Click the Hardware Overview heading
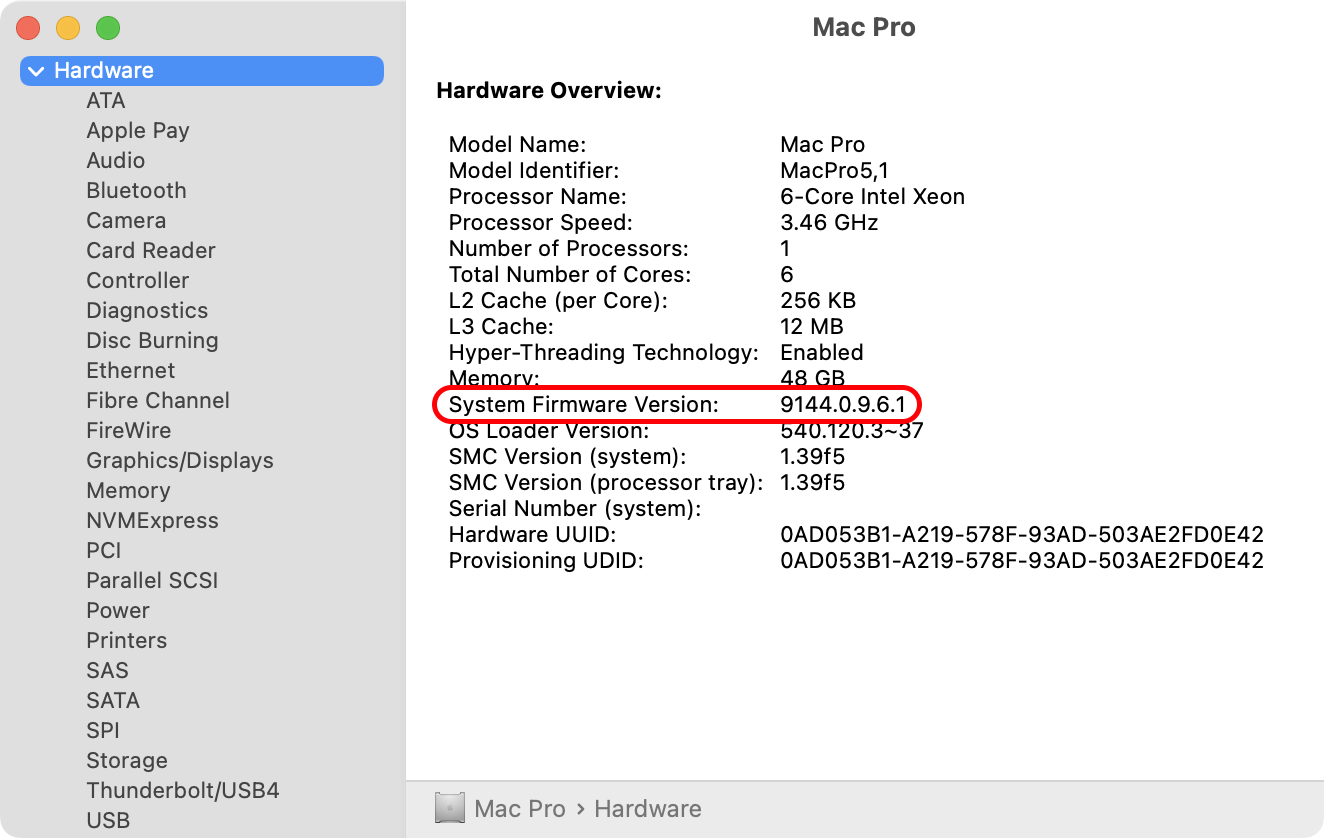The image size is (1324, 838). [x=550, y=91]
